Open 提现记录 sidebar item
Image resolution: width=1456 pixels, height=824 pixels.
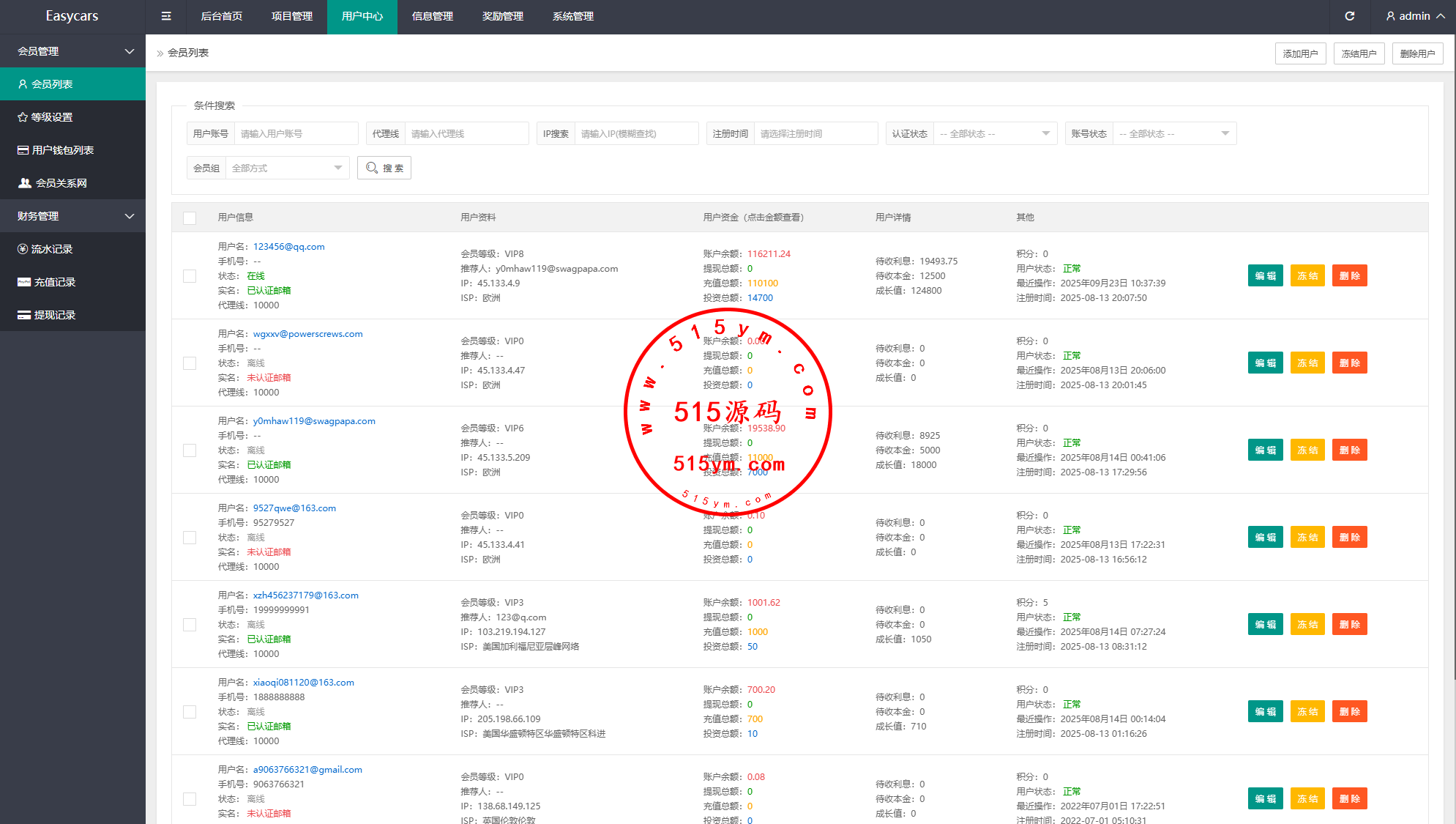coord(54,315)
